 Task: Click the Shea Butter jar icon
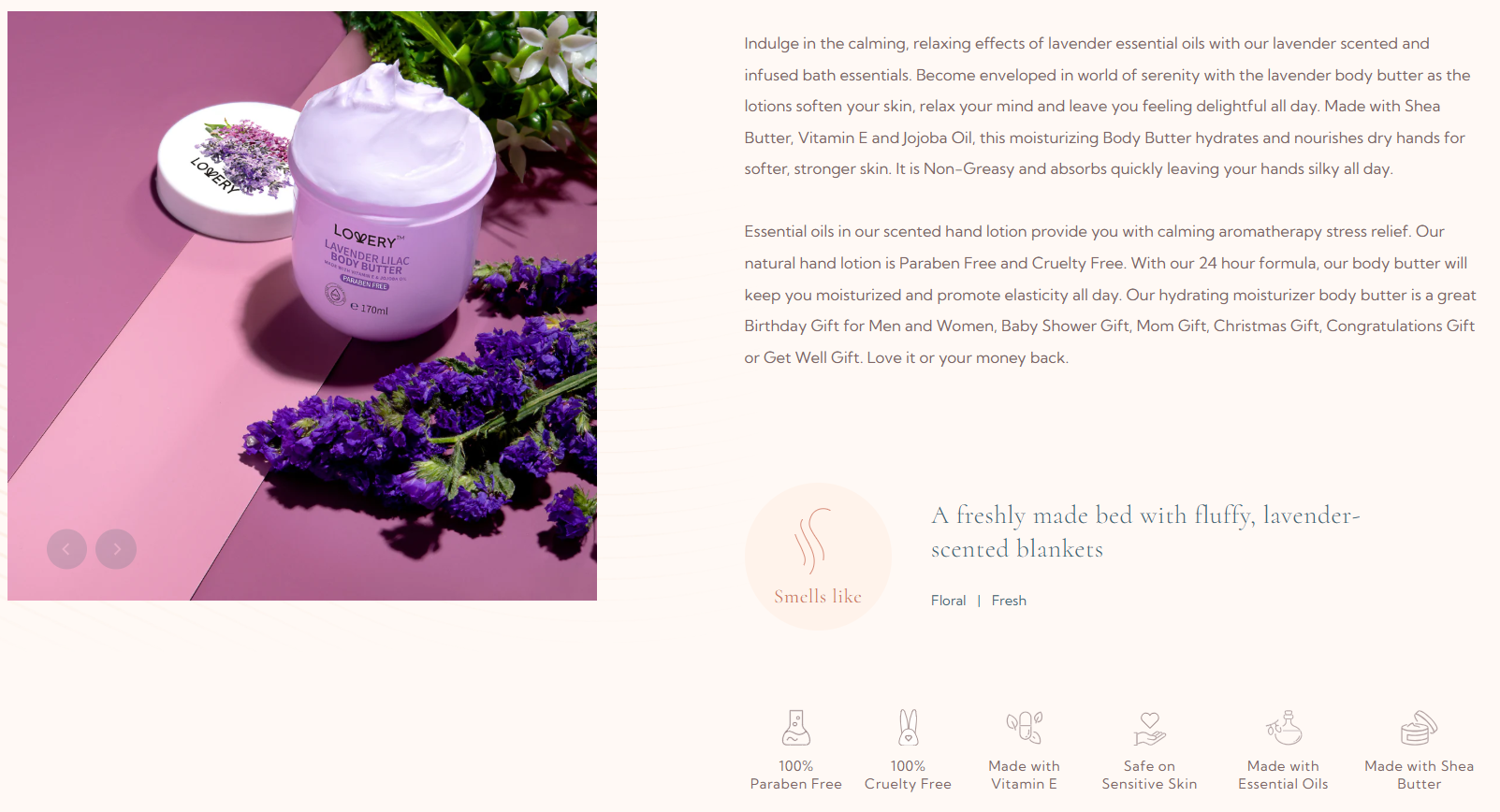[1419, 727]
